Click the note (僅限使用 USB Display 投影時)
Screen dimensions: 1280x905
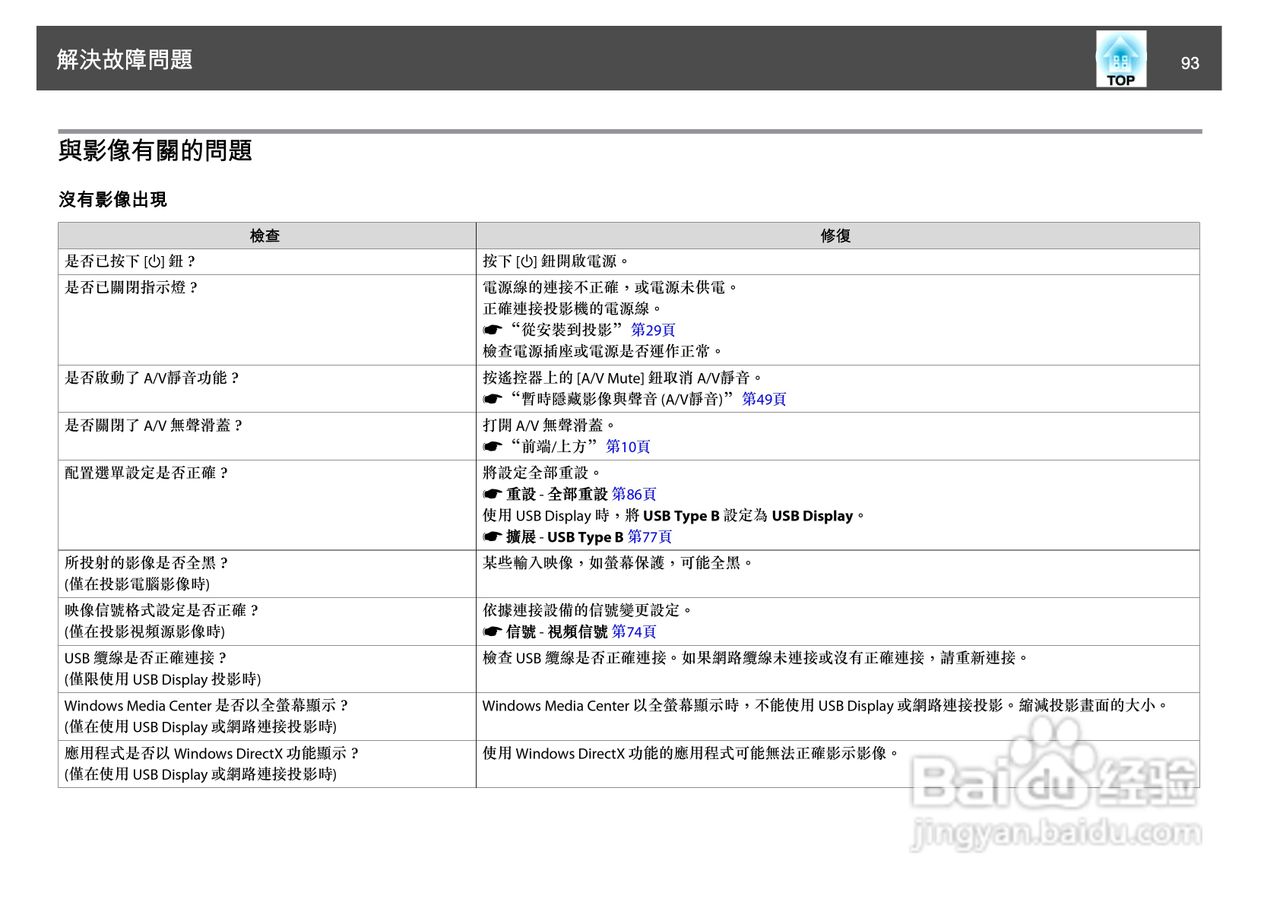coord(163,680)
